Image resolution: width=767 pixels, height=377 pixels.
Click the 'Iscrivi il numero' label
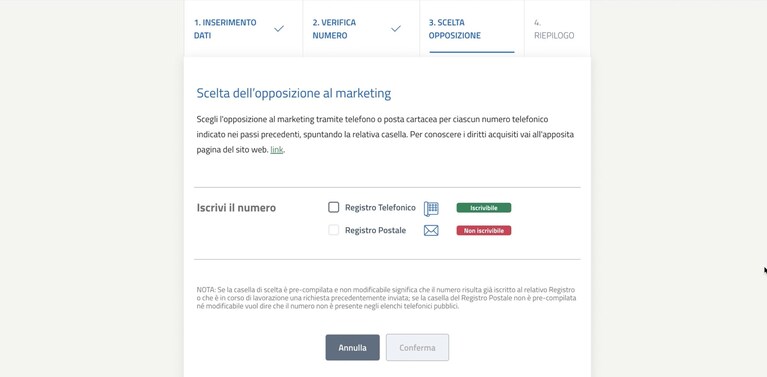pyautogui.click(x=236, y=208)
